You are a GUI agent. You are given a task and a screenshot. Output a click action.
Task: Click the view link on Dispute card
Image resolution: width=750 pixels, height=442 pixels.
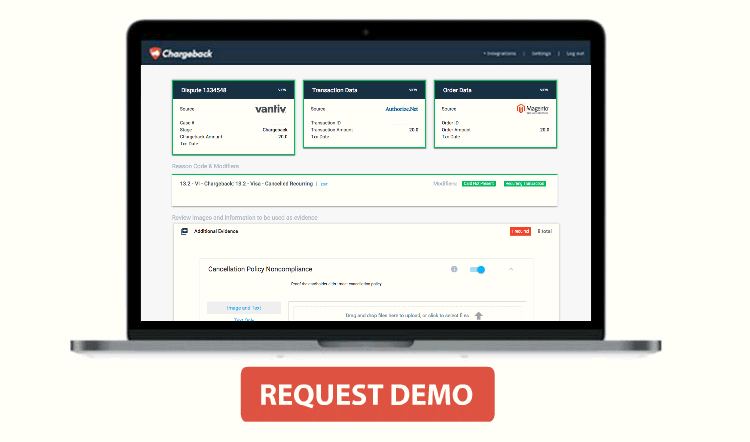click(x=282, y=89)
